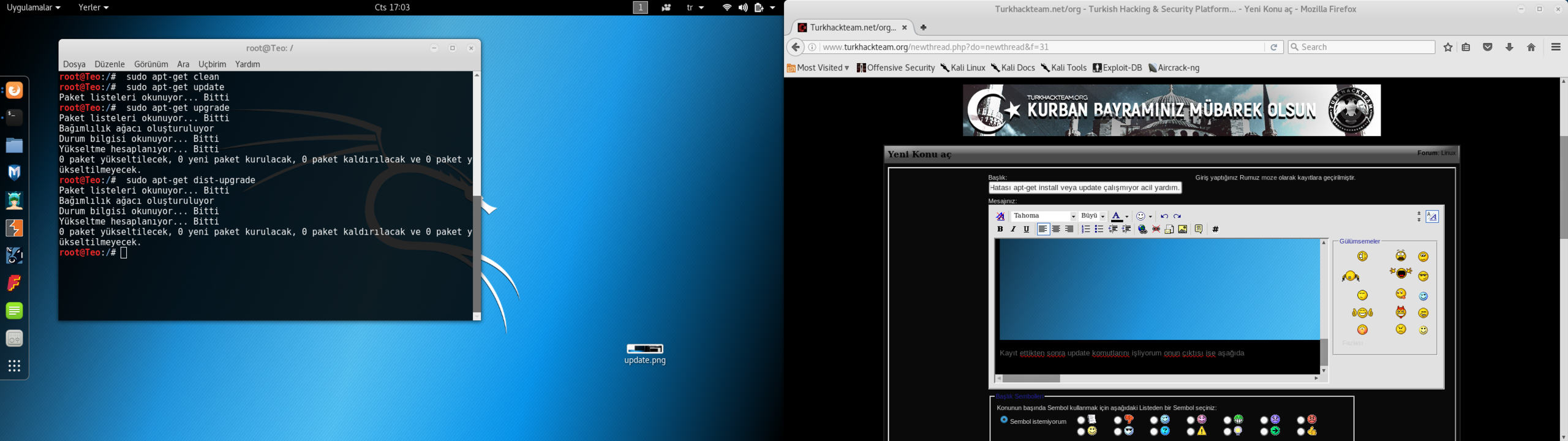Open the system power menu arrow
The height and width of the screenshot is (441, 1568).
tap(772, 7)
